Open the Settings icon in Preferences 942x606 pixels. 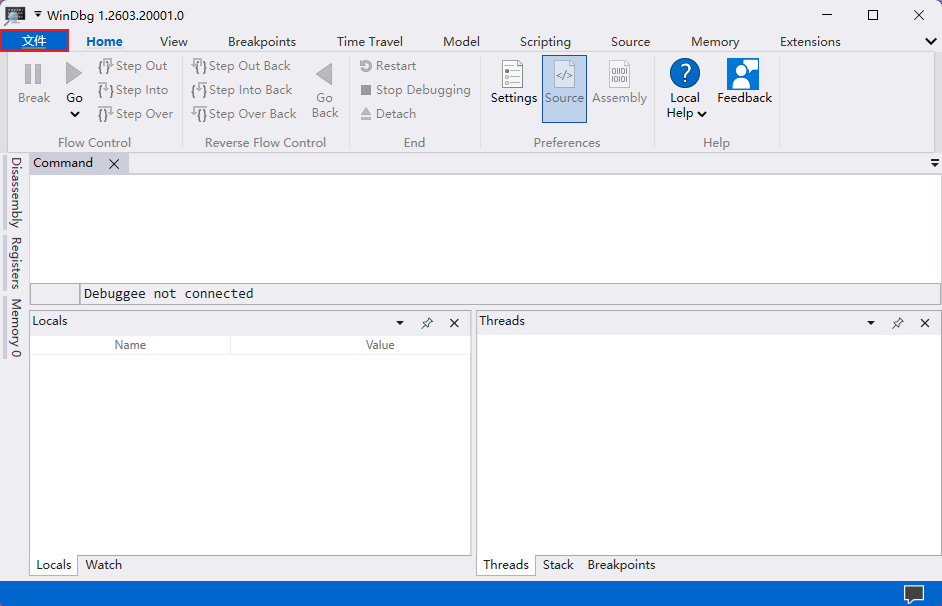click(x=513, y=76)
